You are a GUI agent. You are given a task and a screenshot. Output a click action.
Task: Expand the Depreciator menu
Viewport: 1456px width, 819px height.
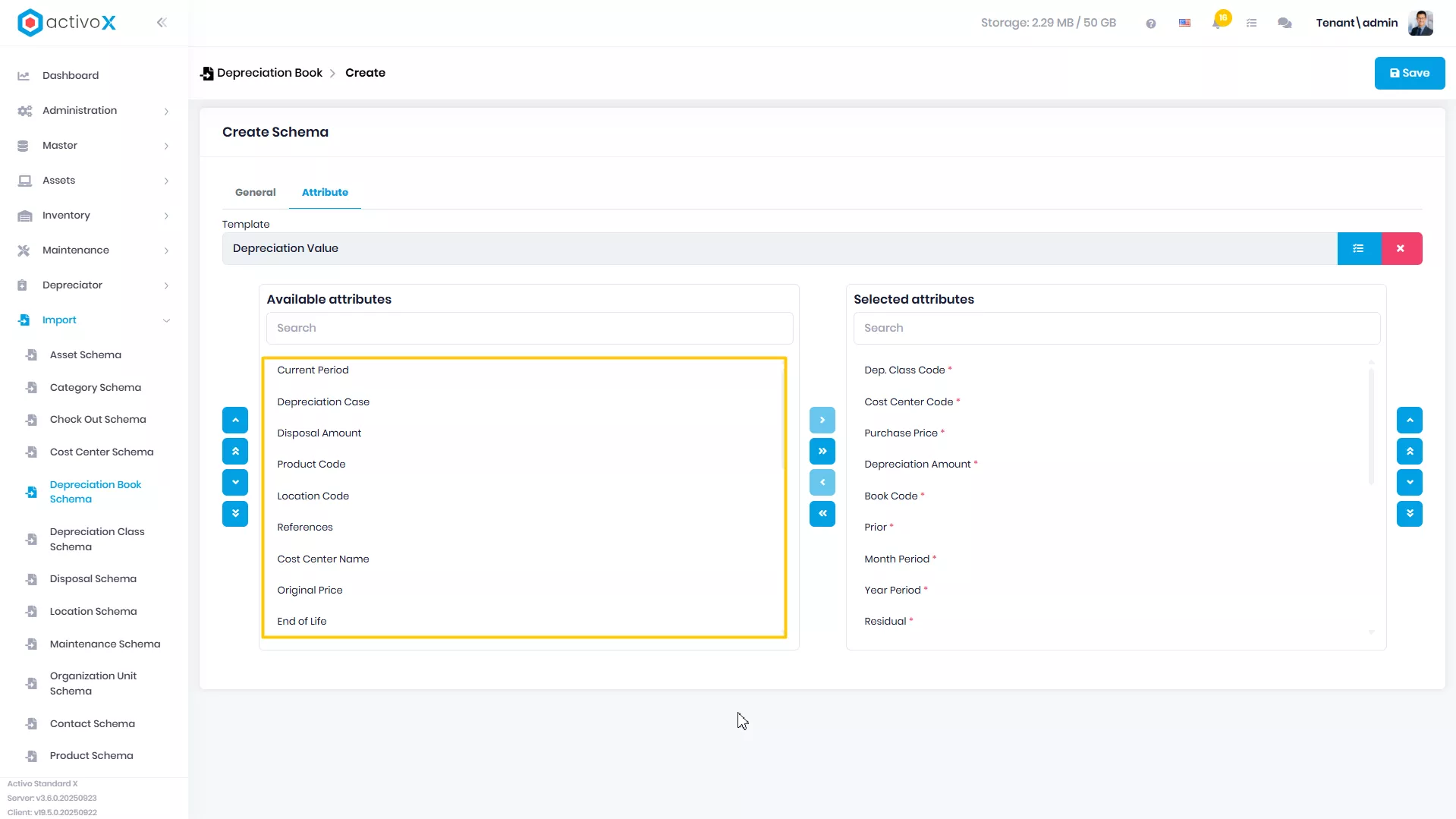pos(94,285)
